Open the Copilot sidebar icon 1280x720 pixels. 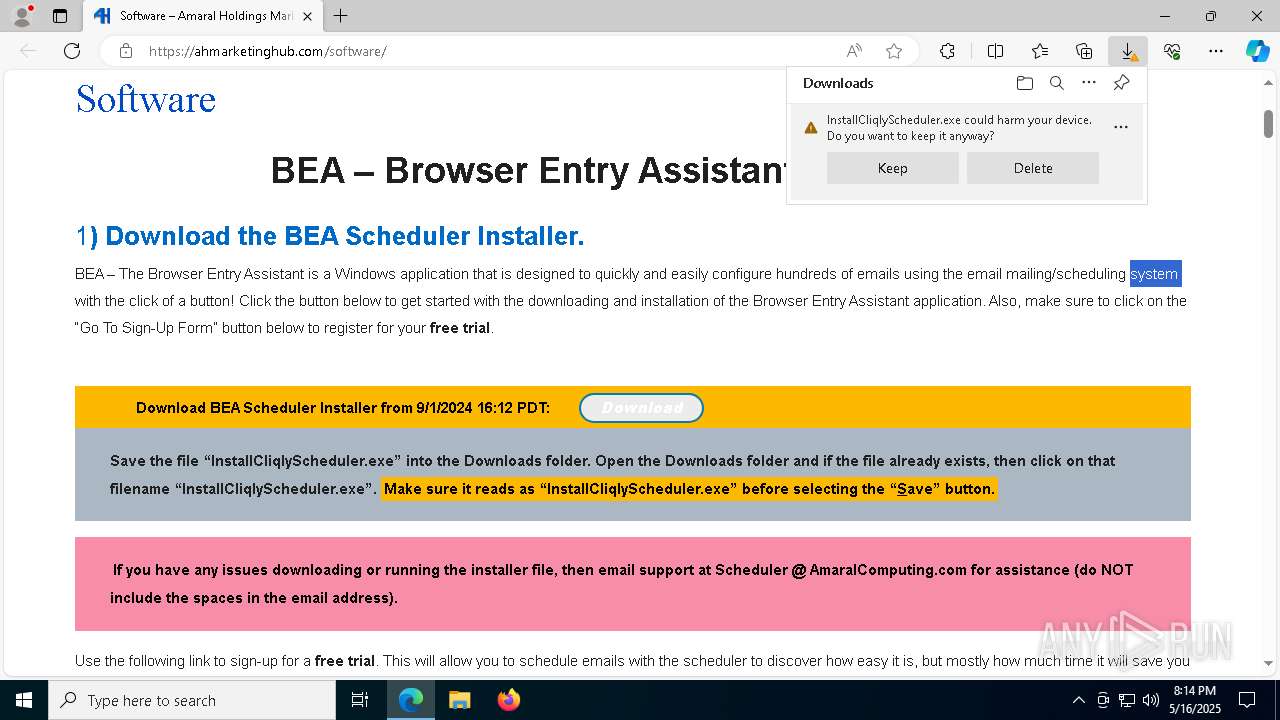(1257, 51)
